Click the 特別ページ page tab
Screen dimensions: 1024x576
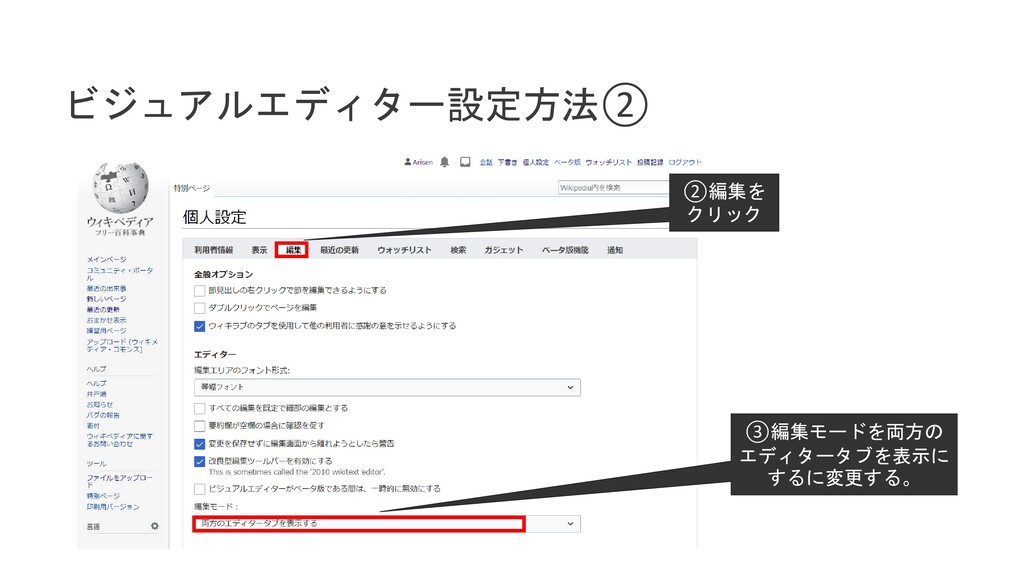pyautogui.click(x=192, y=188)
